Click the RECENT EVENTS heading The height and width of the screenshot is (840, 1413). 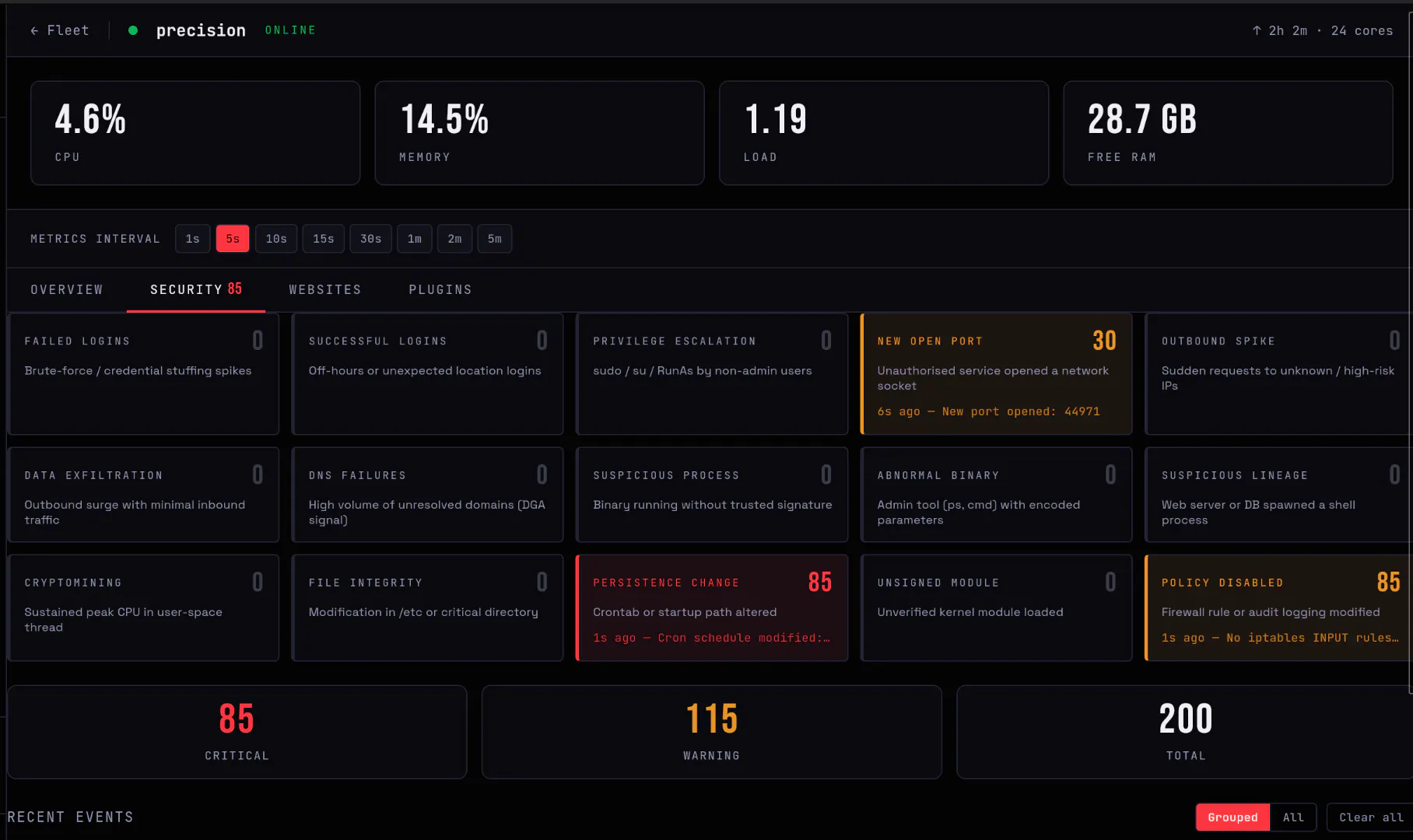coord(70,817)
